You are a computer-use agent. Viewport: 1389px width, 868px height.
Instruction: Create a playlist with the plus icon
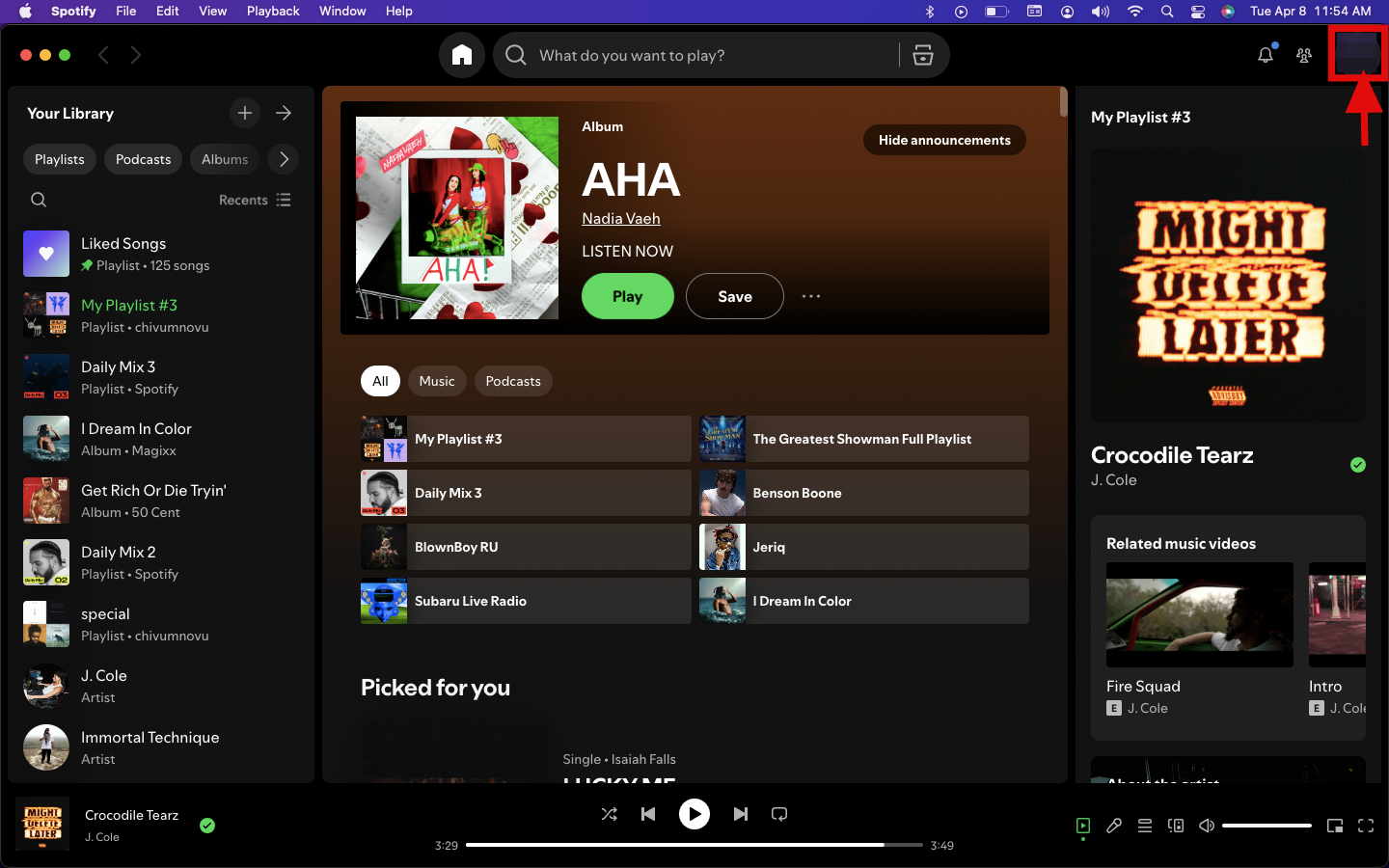pyautogui.click(x=245, y=113)
